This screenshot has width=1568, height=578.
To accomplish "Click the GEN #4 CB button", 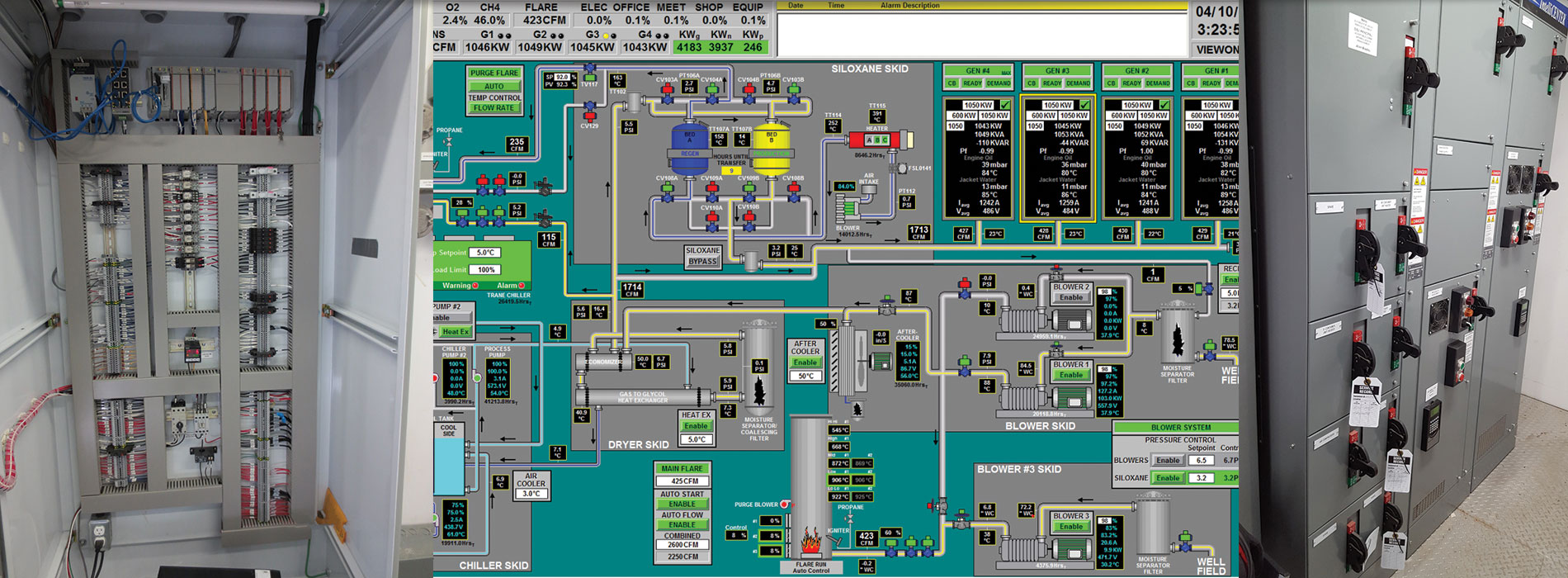I will (x=952, y=83).
